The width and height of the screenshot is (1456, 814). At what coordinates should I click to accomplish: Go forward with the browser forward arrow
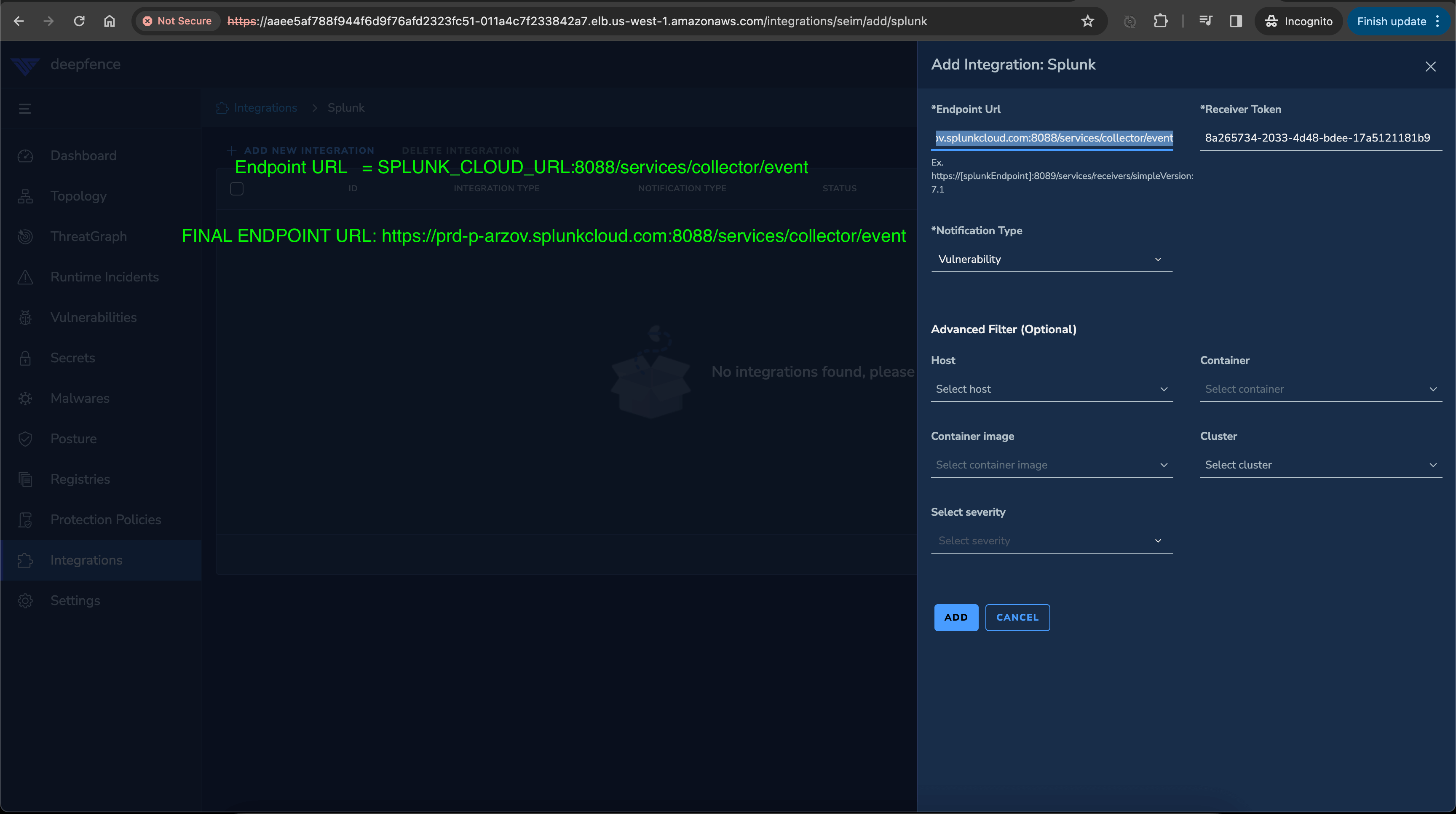click(48, 21)
